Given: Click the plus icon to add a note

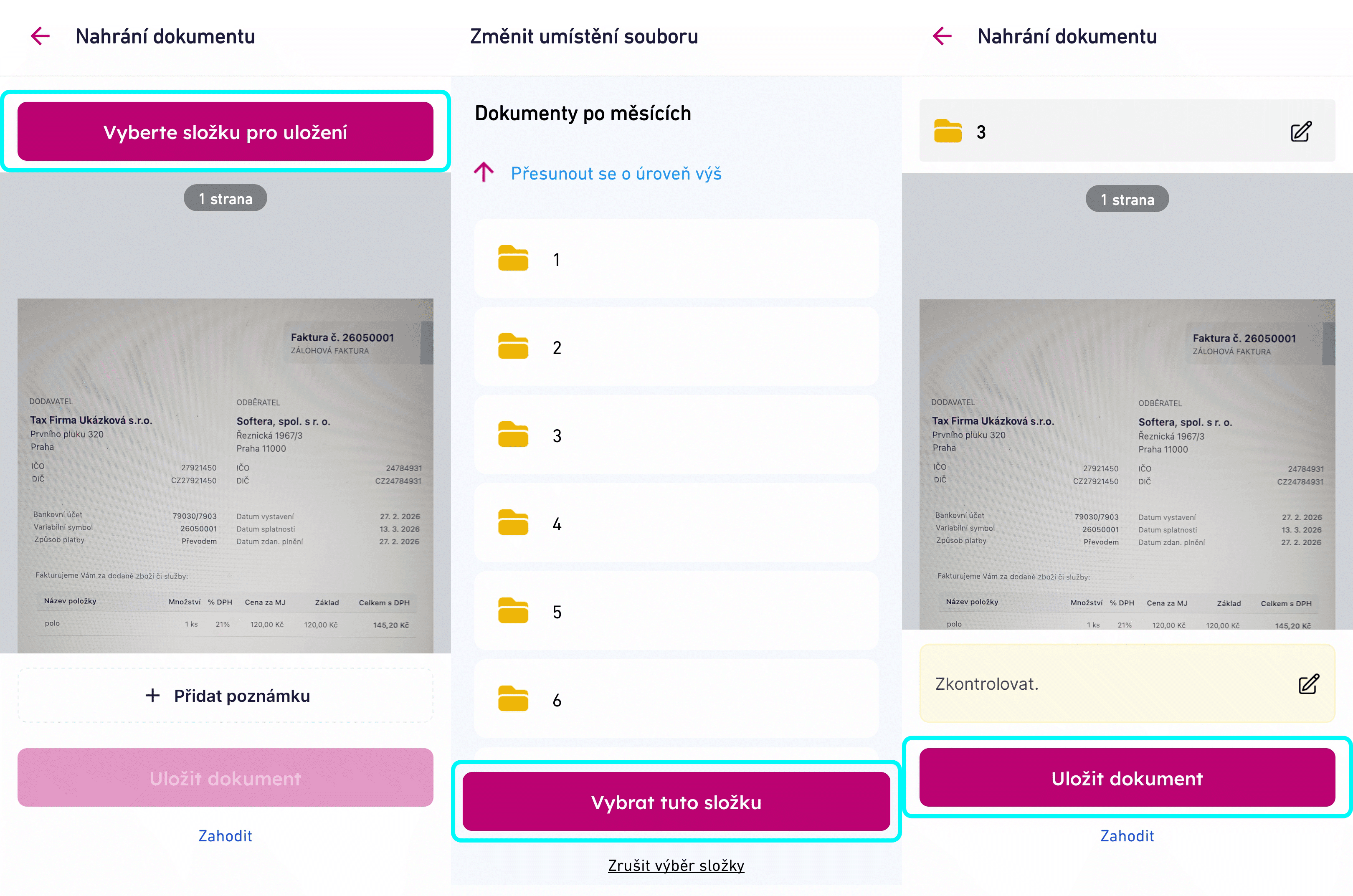Looking at the screenshot, I should point(152,696).
